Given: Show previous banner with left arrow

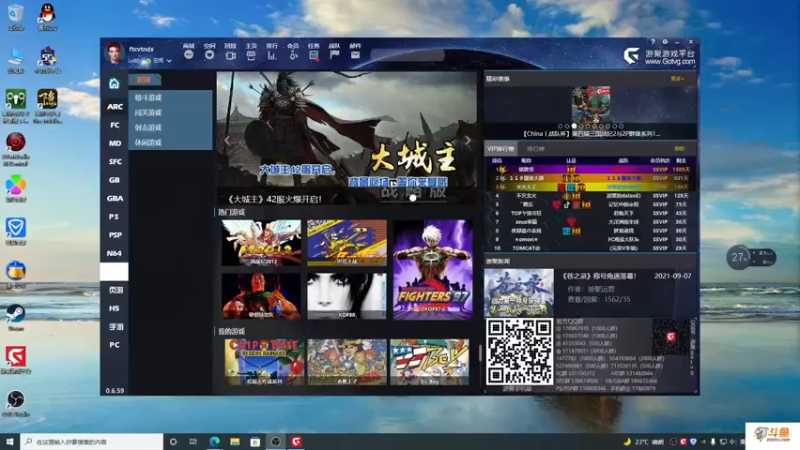Looking at the screenshot, I should click(x=227, y=140).
